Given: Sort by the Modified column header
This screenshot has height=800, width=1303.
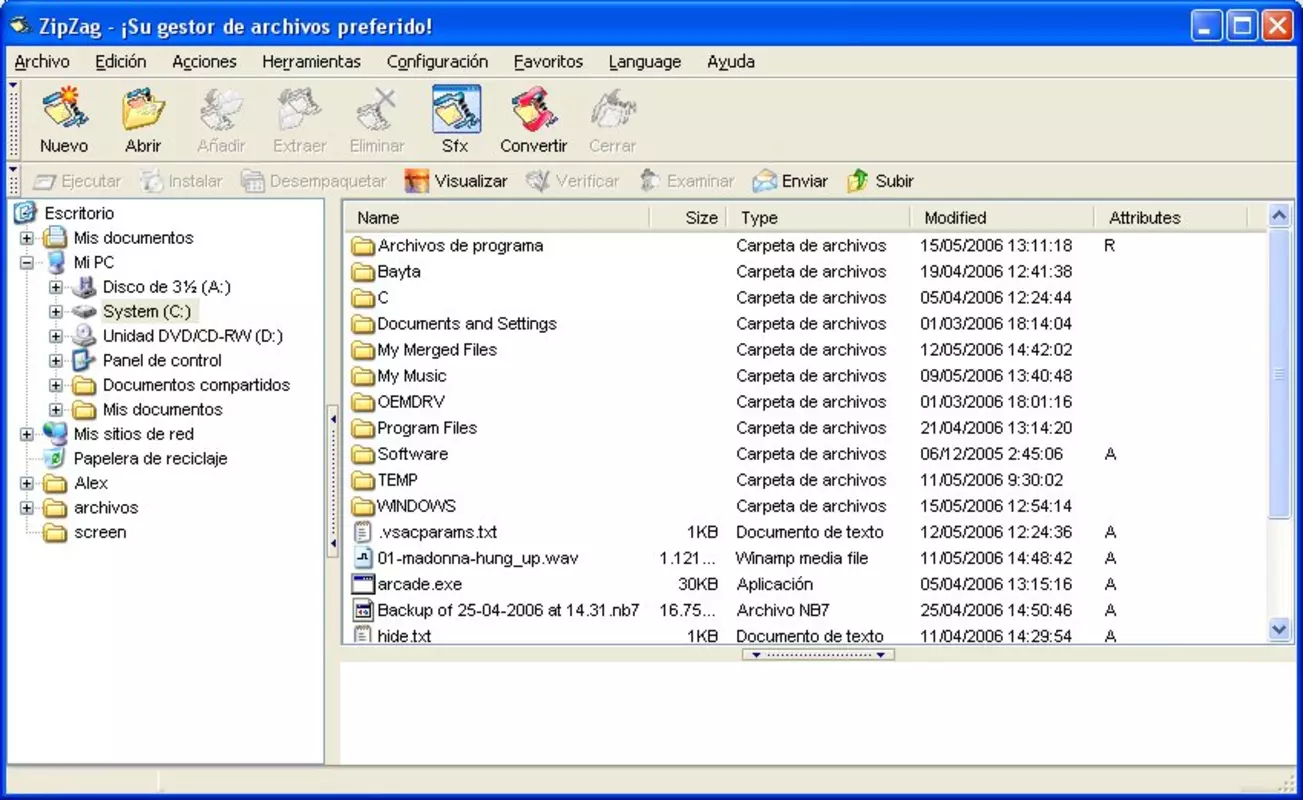Looking at the screenshot, I should pyautogui.click(x=1002, y=217).
